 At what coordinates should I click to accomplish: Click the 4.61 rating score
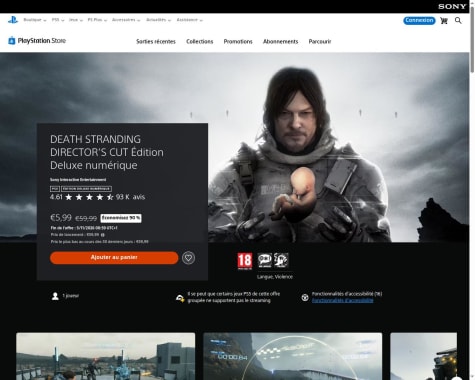[x=56, y=197]
